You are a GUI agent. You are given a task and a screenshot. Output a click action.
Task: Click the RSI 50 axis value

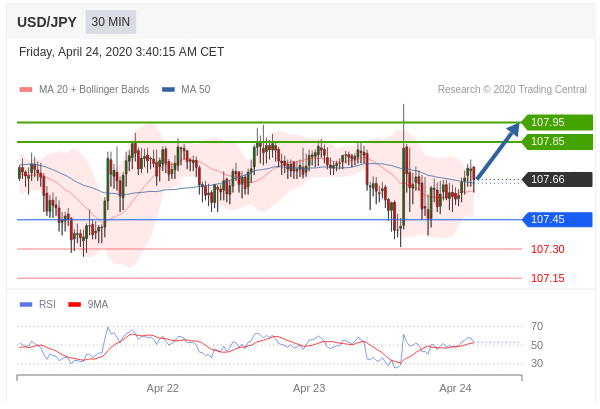coord(537,345)
